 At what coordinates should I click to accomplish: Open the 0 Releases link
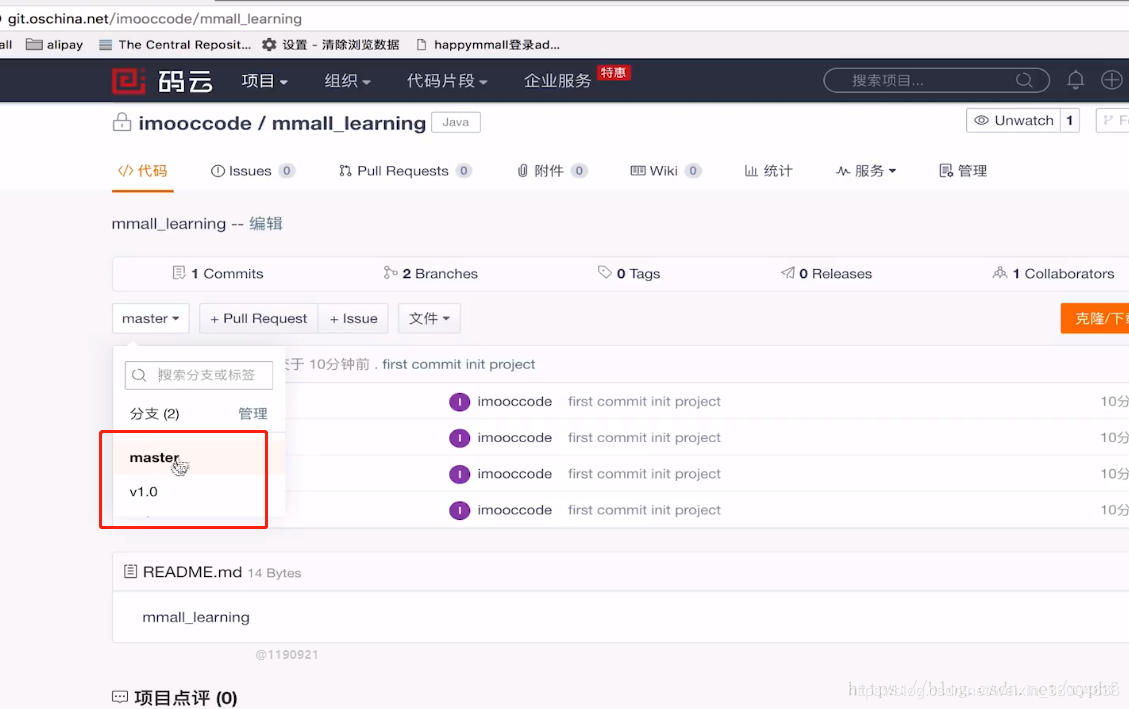click(x=827, y=274)
